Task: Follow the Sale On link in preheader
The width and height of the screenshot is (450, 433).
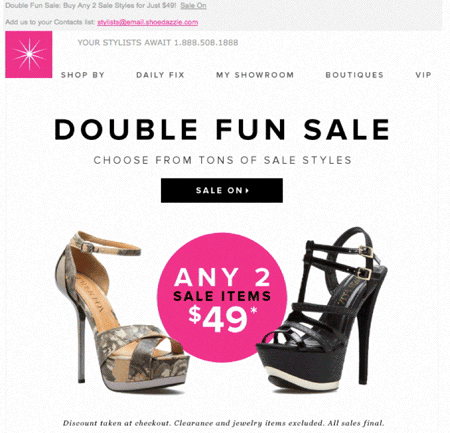Action: 193,6
